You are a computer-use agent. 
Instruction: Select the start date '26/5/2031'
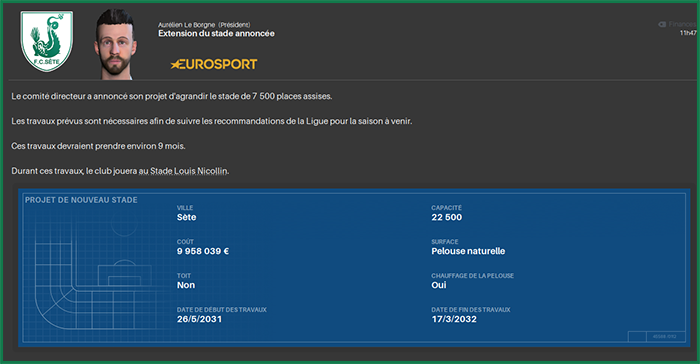pos(199,319)
